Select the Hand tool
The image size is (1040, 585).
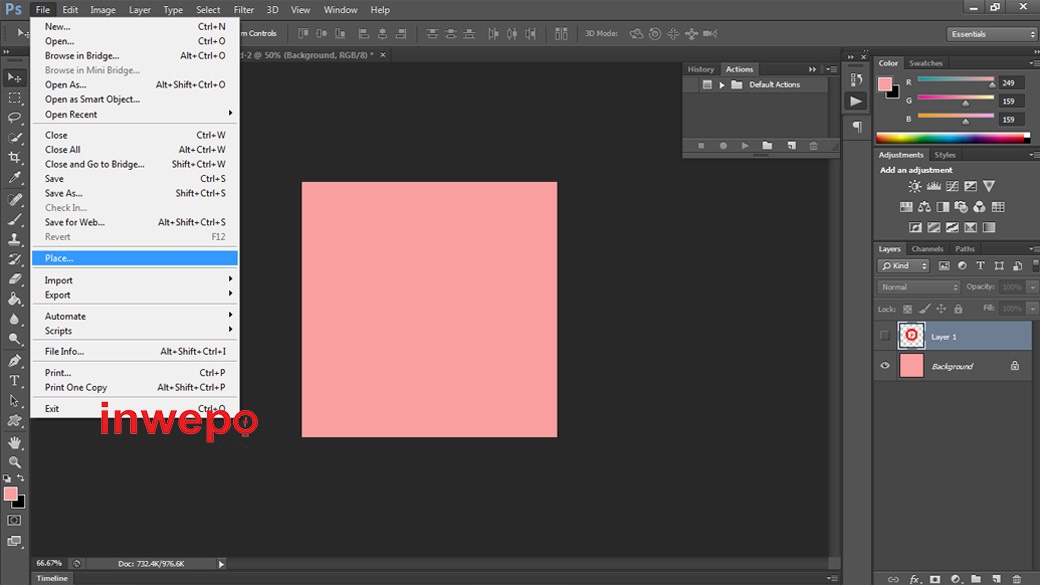(15, 442)
